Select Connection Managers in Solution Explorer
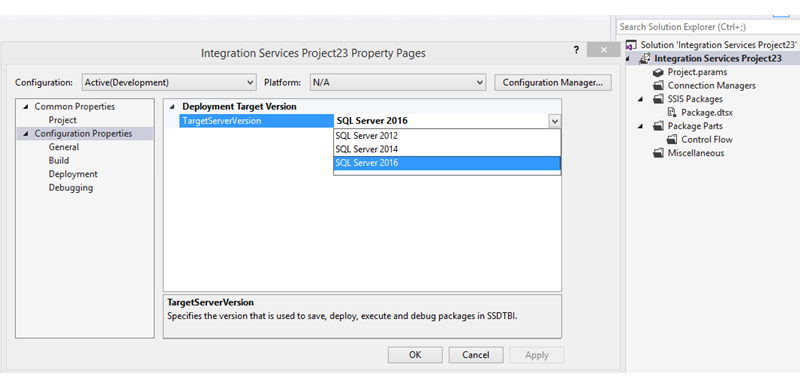Image resolution: width=800 pixels, height=388 pixels. click(712, 86)
